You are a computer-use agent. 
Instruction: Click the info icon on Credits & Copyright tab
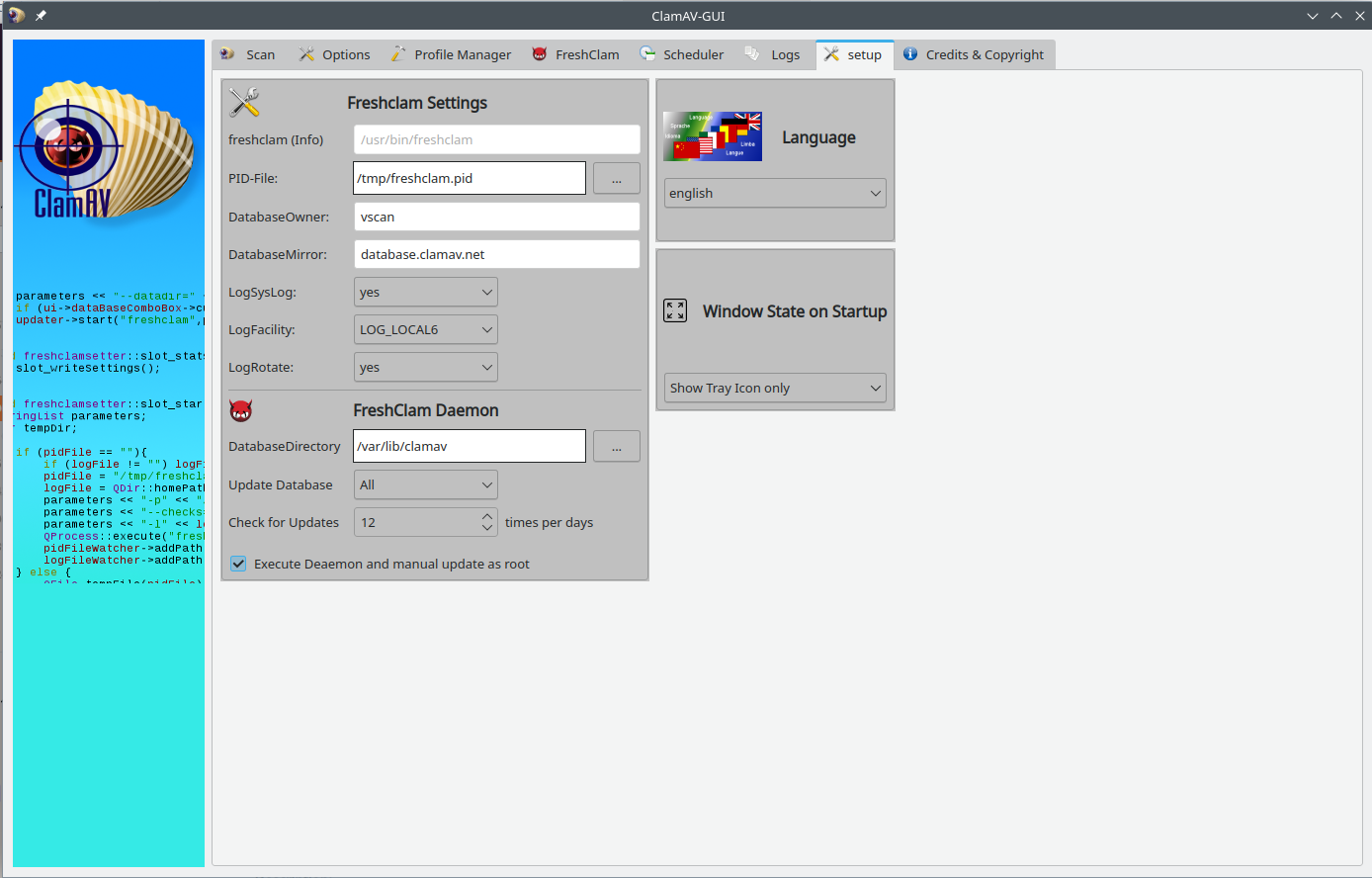click(x=910, y=54)
